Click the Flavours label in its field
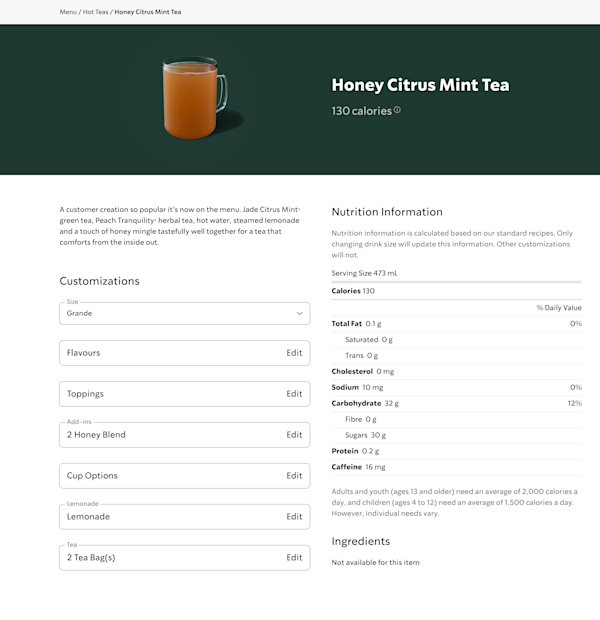600x620 pixels. tap(83, 353)
